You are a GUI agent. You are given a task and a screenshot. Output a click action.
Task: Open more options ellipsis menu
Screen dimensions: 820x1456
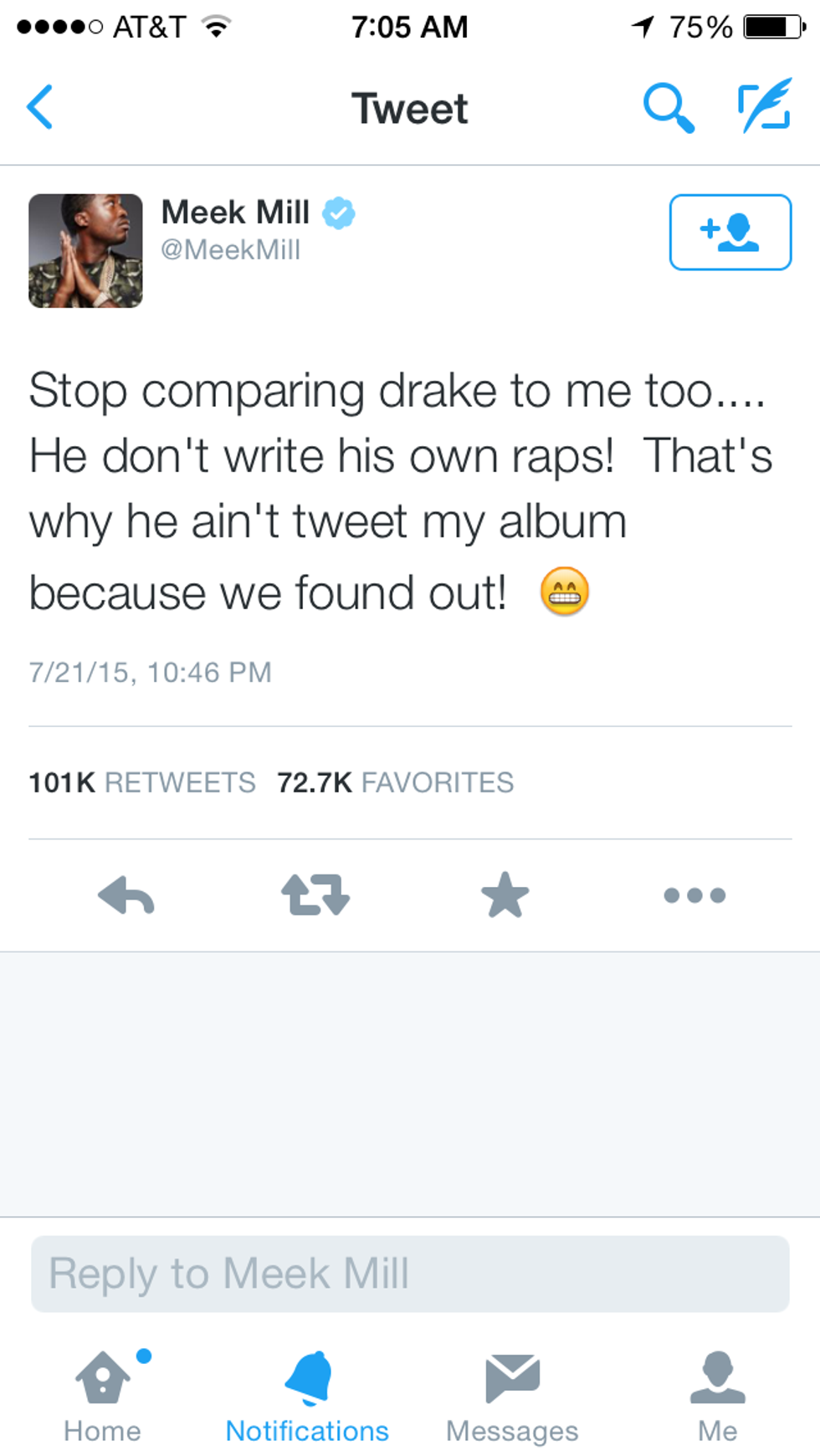(x=694, y=895)
